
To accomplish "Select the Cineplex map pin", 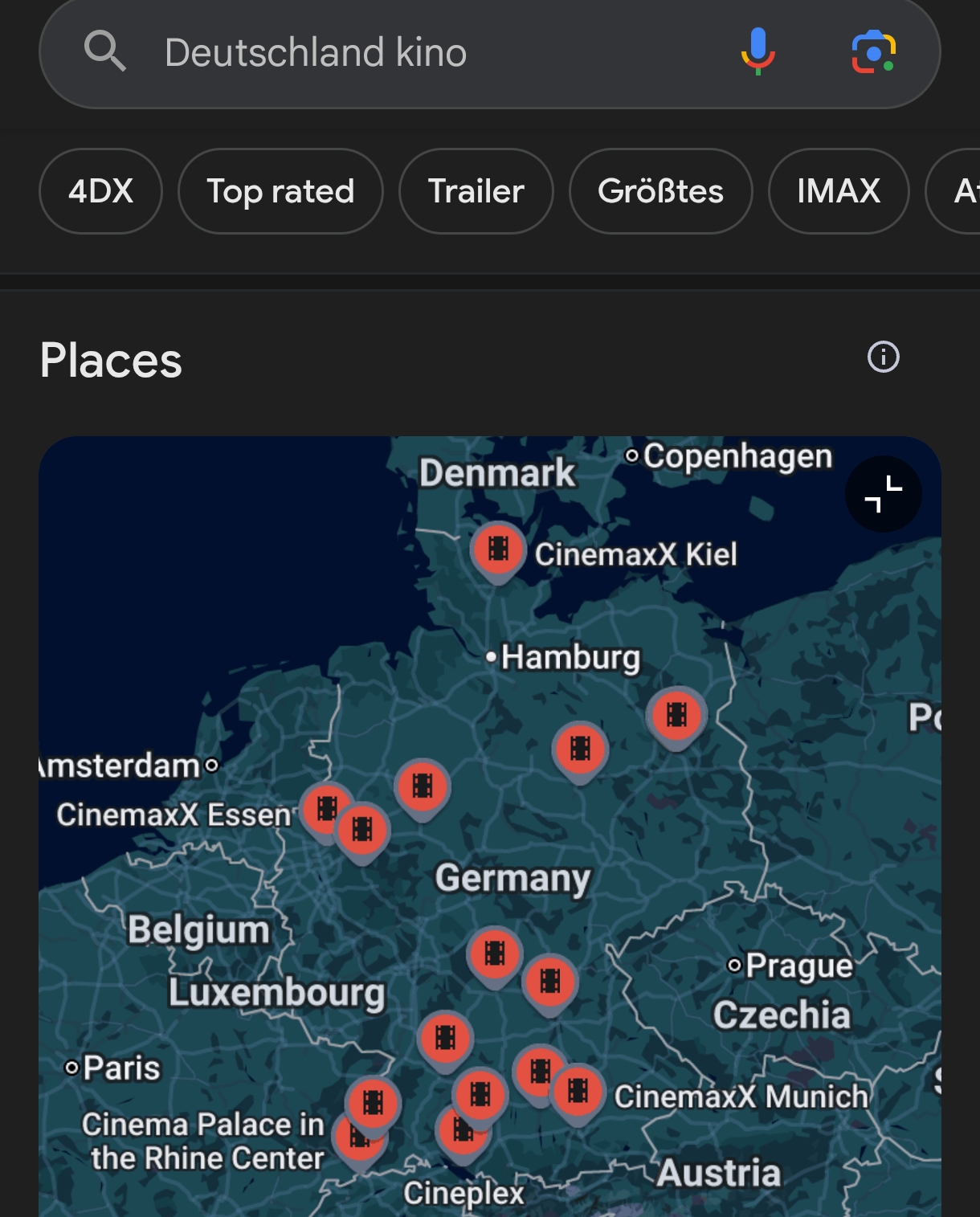I will coord(462,1133).
